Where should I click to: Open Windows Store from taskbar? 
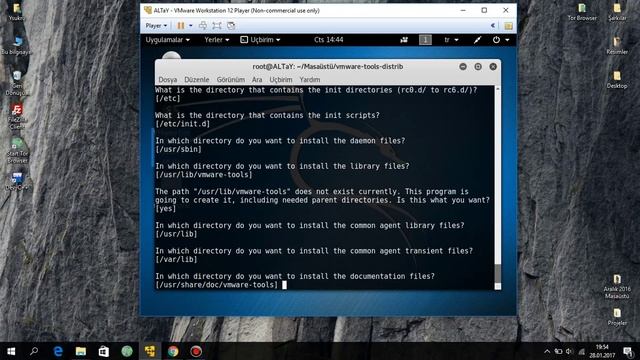(104, 351)
